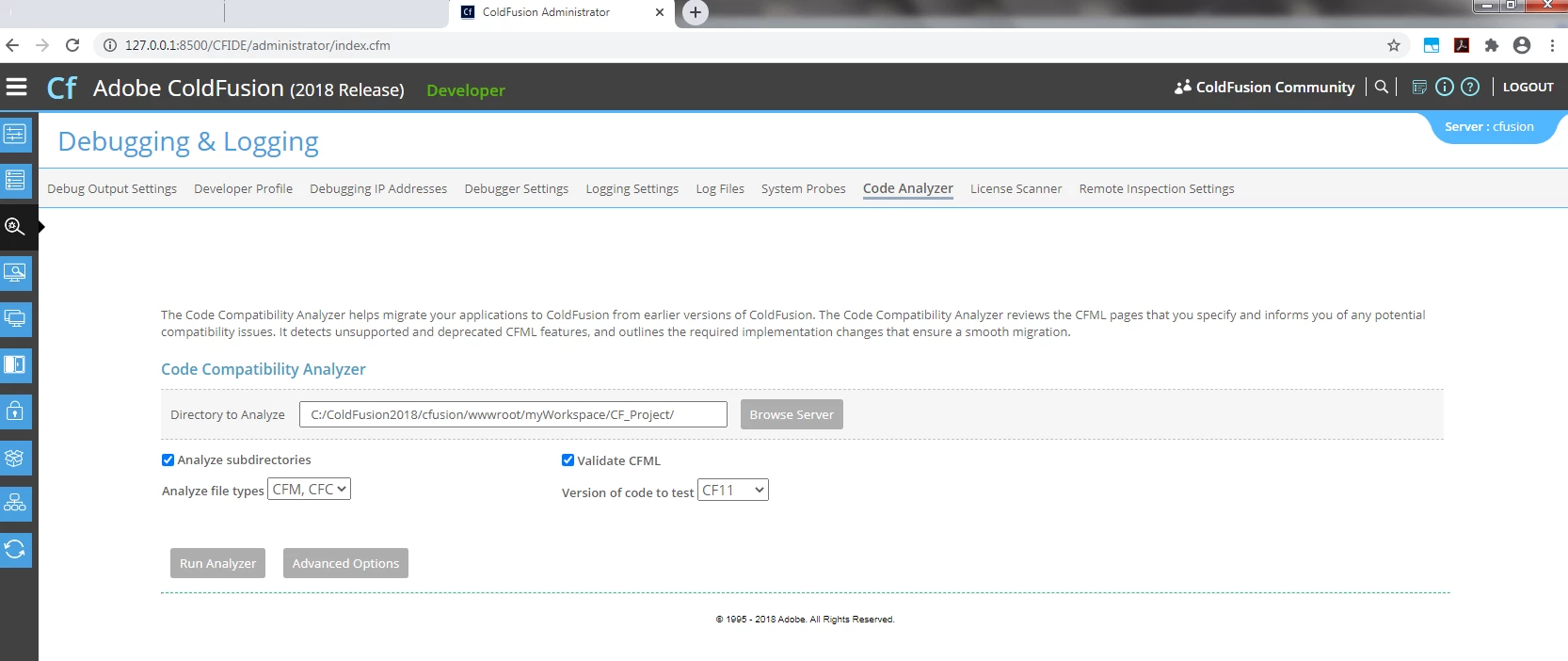Toggle Analyze subdirectories checkbox

(168, 460)
